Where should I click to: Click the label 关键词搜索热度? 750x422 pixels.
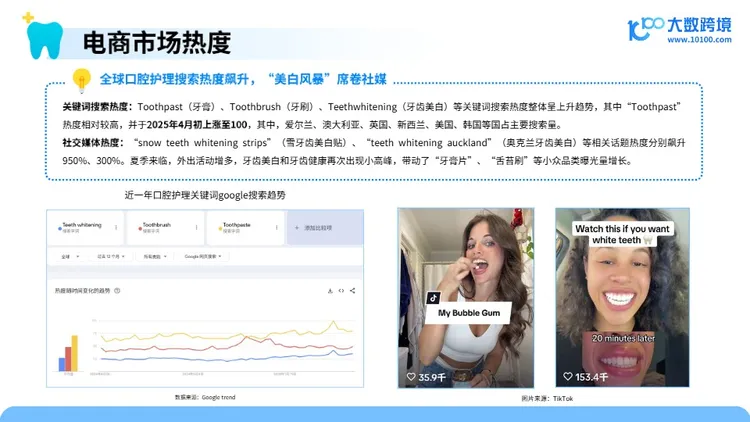pyautogui.click(x=97, y=107)
